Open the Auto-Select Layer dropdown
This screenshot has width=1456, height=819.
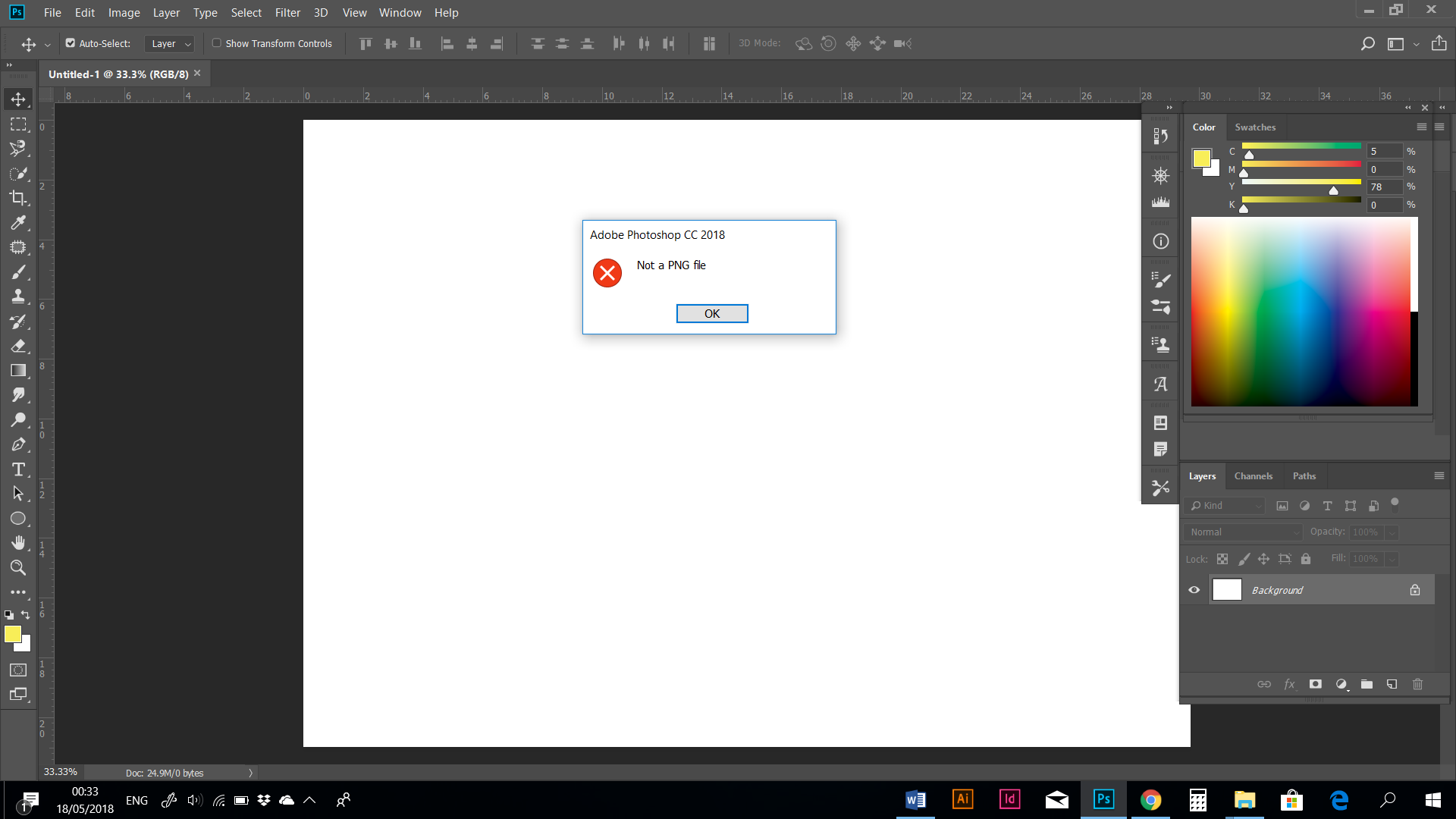pos(170,44)
